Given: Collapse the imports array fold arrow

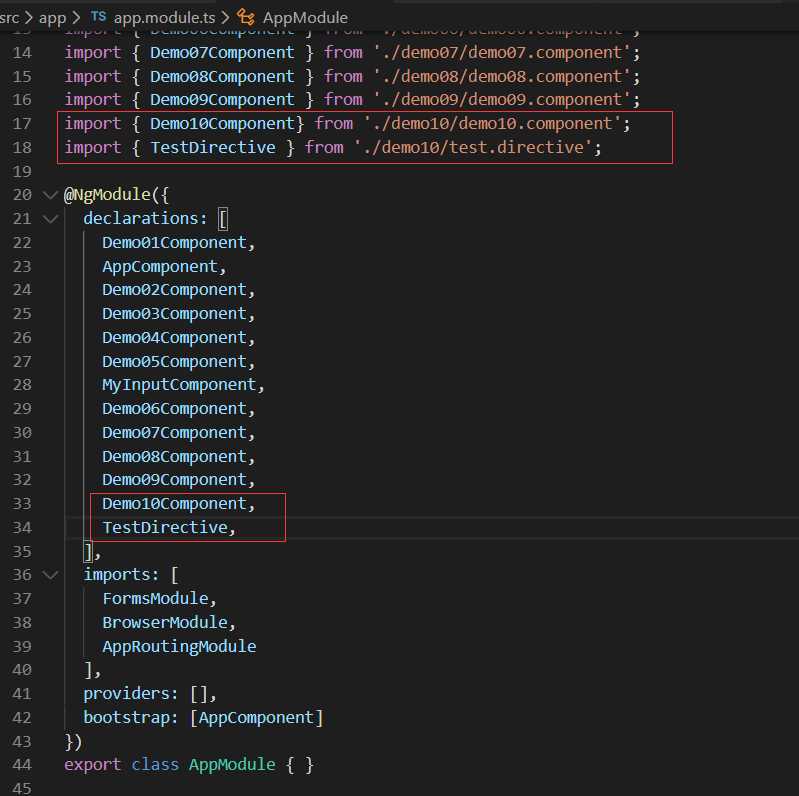Looking at the screenshot, I should tap(50, 575).
